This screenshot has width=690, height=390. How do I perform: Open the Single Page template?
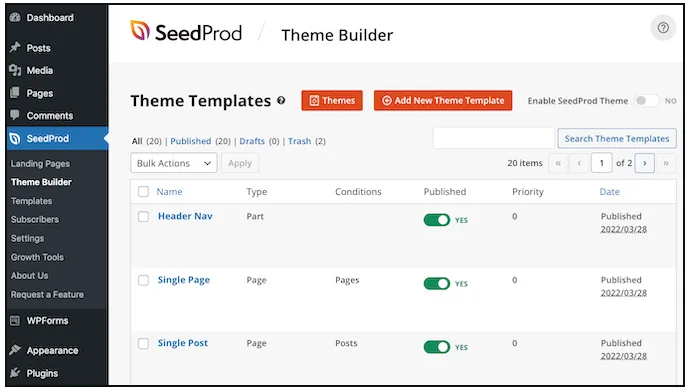184,280
